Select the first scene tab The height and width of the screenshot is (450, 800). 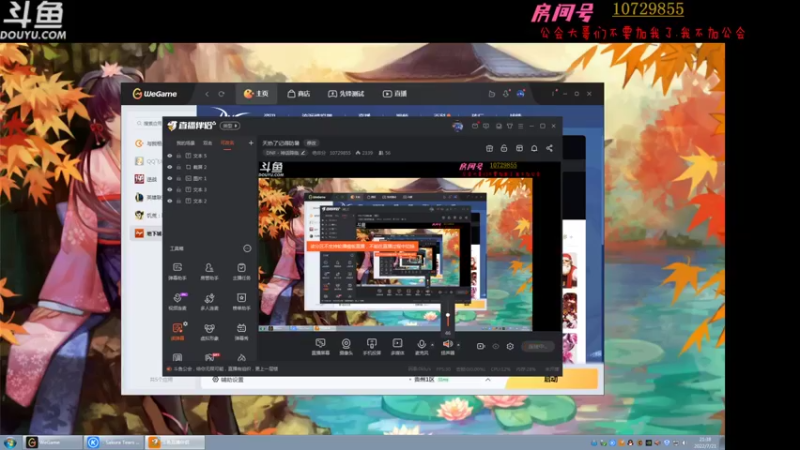[186, 143]
